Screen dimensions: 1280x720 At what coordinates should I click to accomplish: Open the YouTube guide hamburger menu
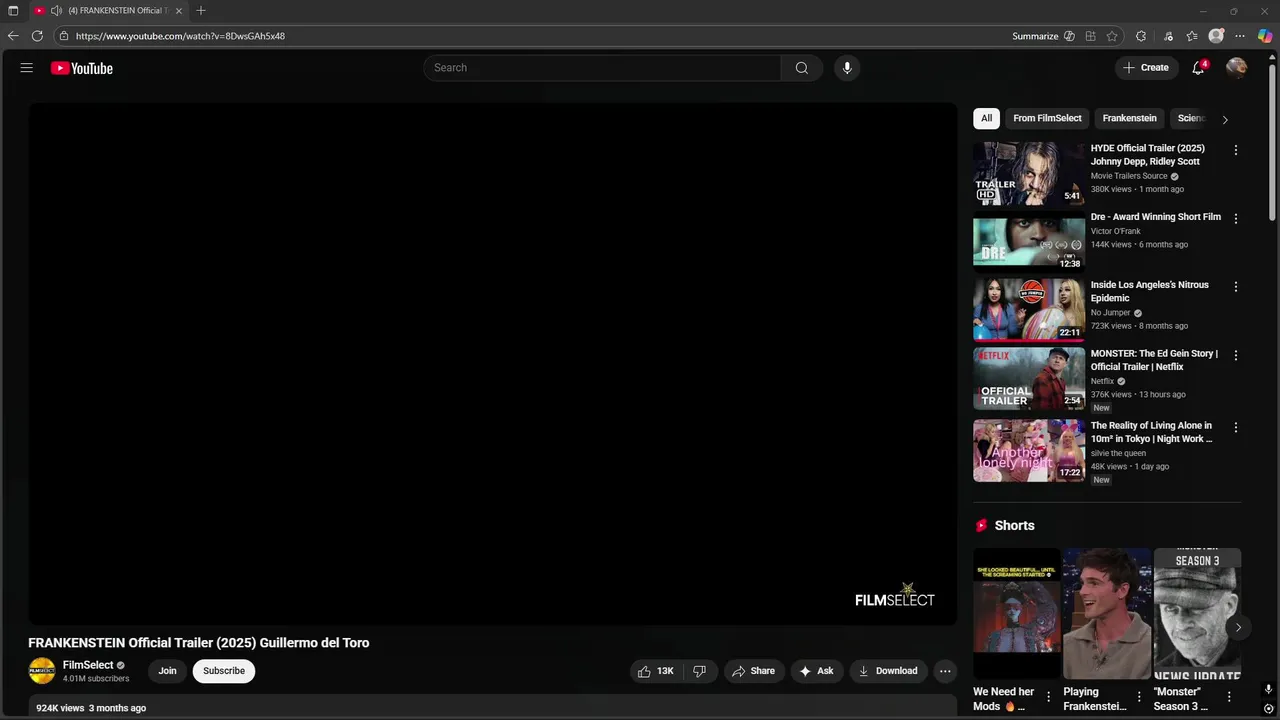tap(27, 68)
